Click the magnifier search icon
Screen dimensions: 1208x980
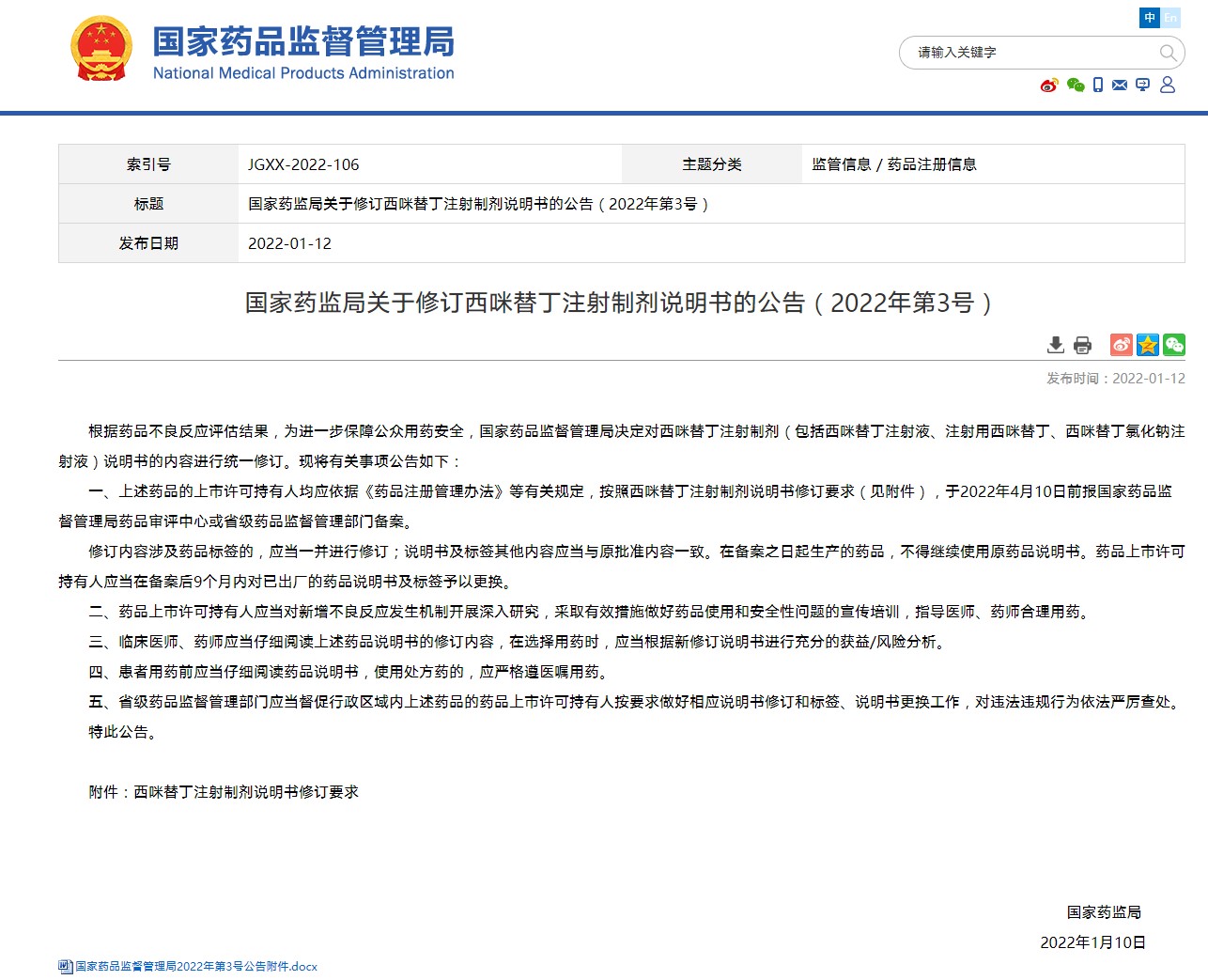1168,54
